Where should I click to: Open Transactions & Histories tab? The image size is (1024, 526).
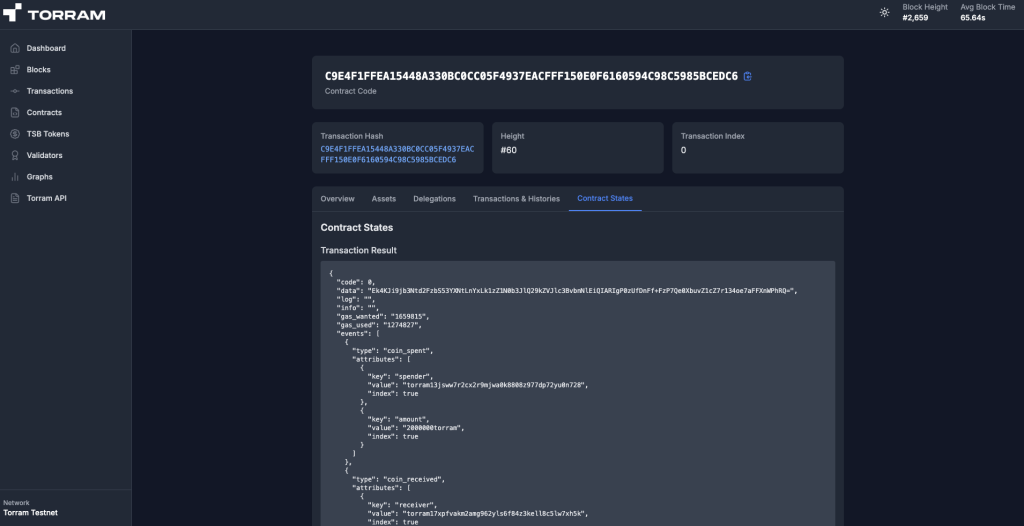(516, 199)
